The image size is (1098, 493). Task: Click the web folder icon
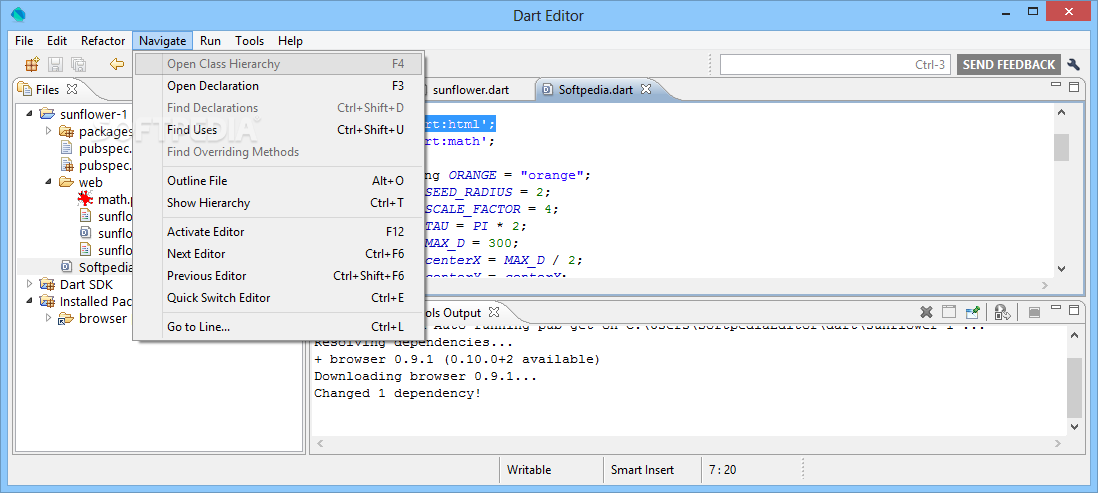(x=66, y=182)
